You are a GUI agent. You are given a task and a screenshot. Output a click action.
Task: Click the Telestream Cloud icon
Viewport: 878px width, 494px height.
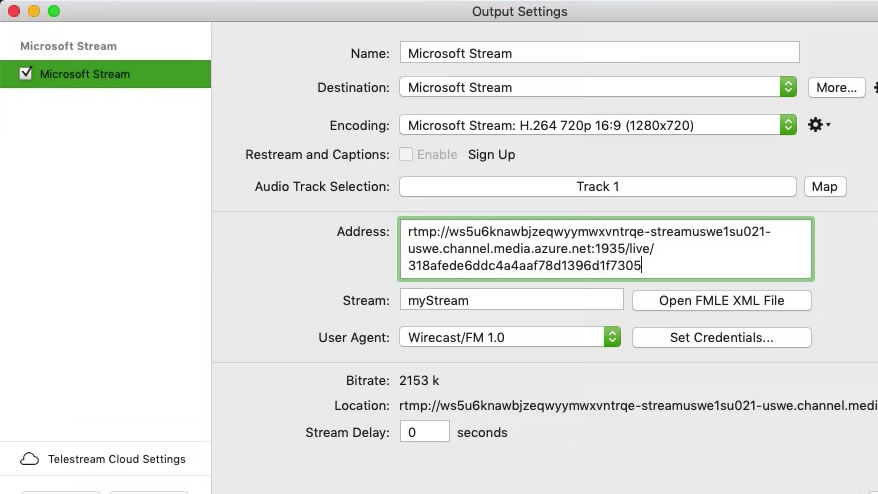click(30, 459)
